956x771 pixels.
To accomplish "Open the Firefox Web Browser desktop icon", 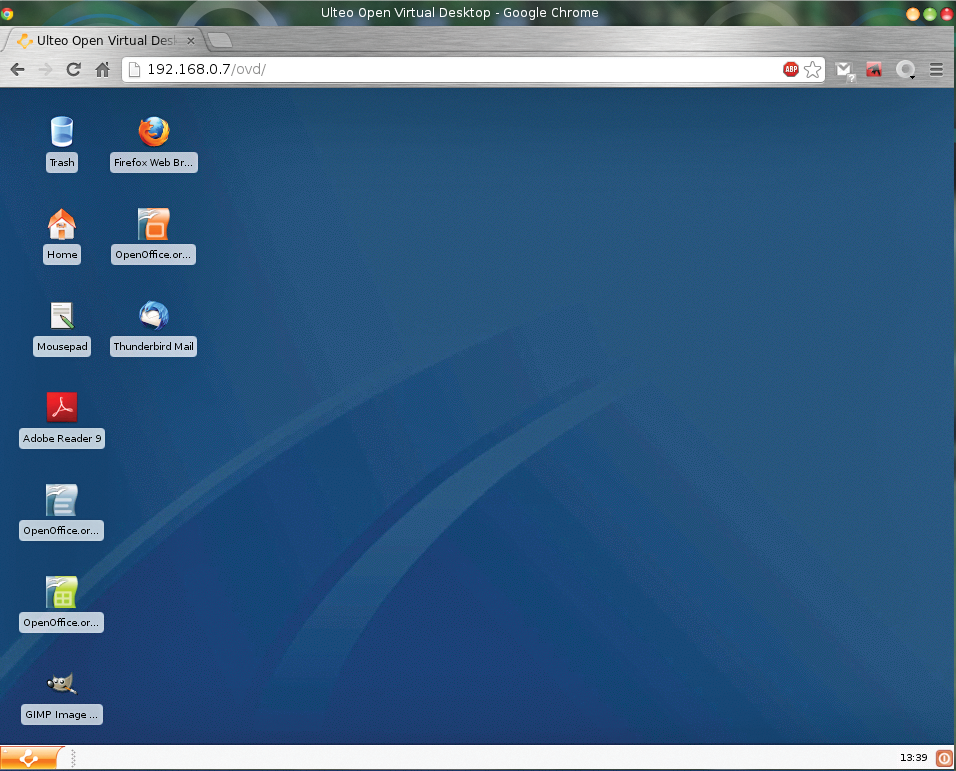I will [154, 132].
